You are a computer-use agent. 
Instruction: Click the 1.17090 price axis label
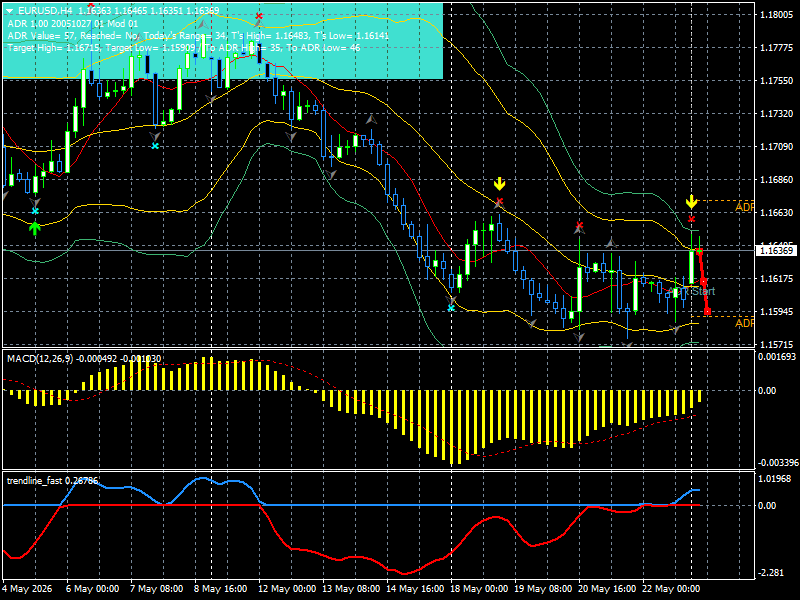(777, 147)
